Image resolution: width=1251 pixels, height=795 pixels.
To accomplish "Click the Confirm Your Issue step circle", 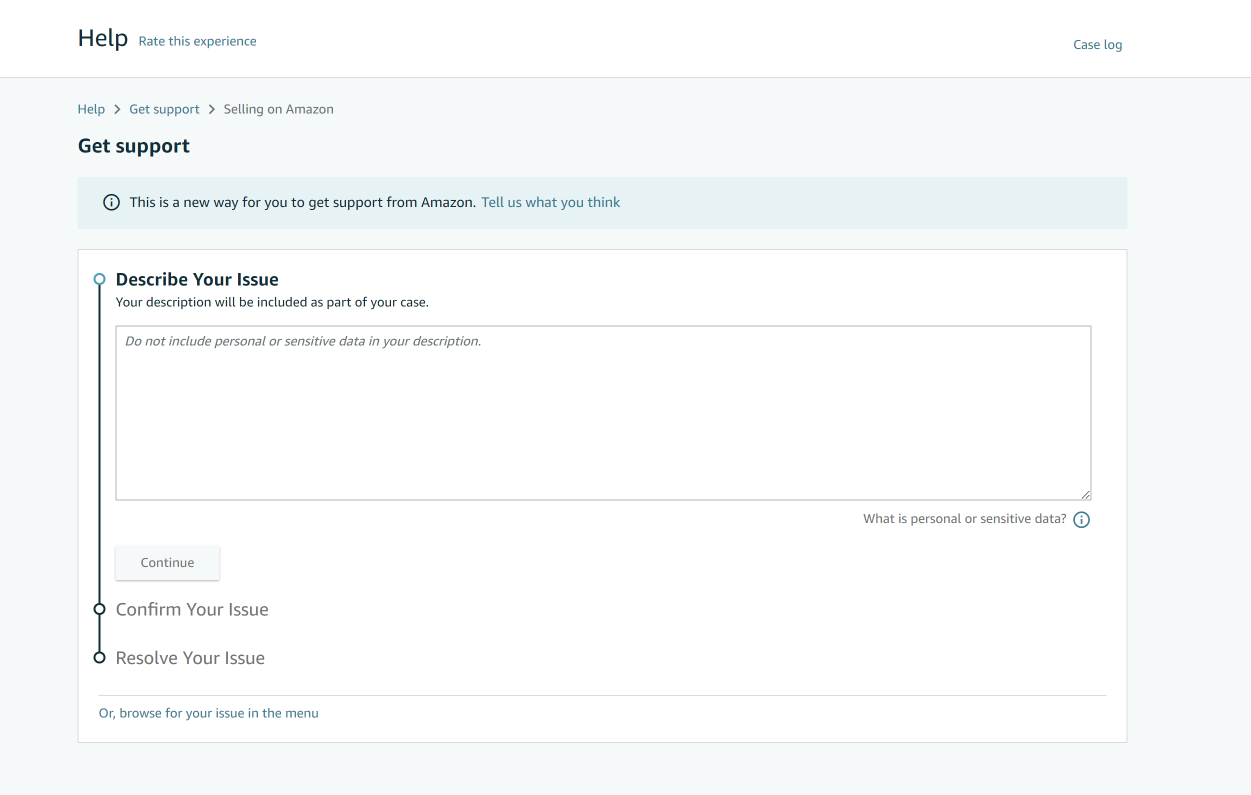I will (99, 609).
